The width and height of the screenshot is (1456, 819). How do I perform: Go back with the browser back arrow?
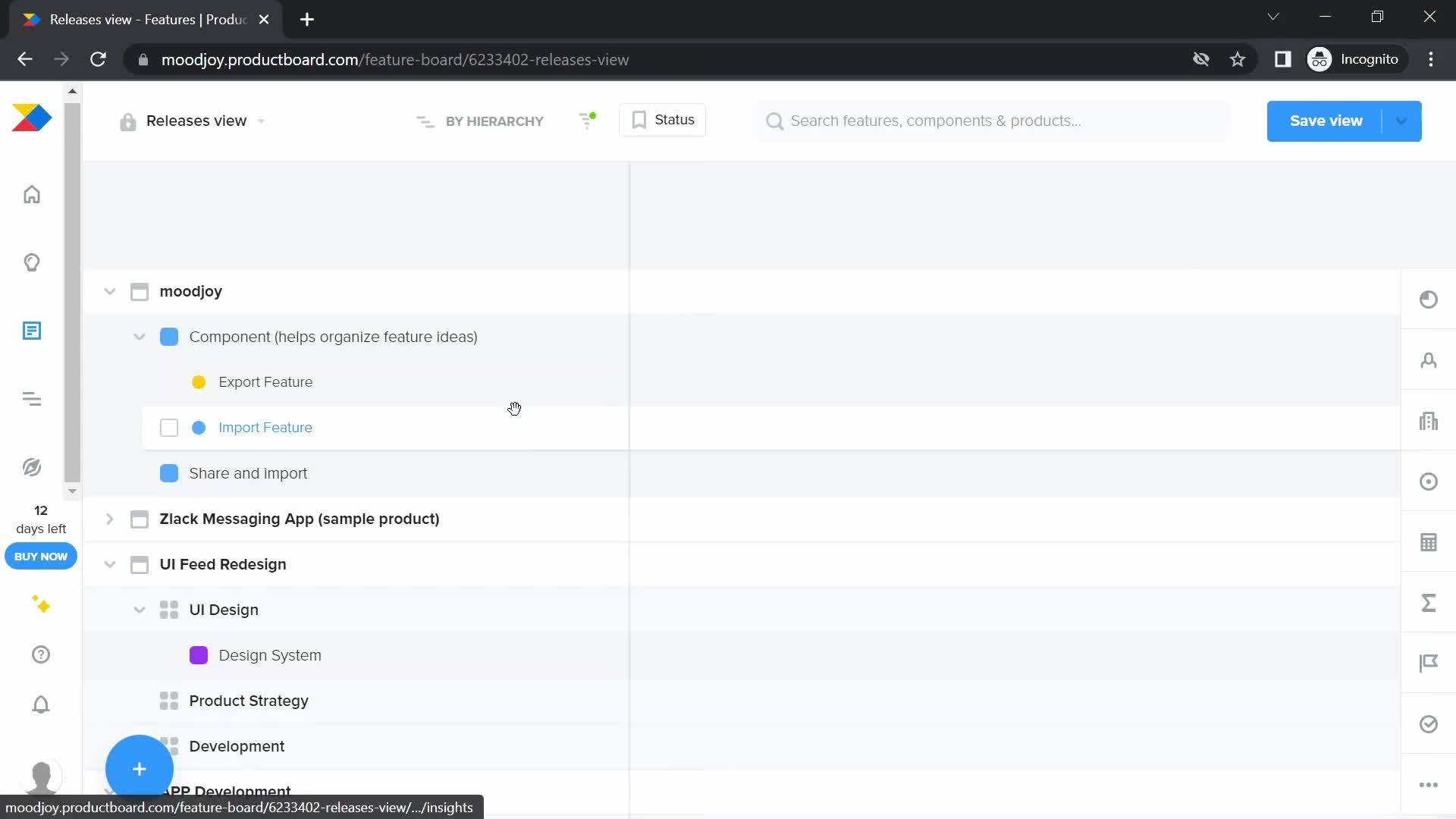tap(25, 59)
